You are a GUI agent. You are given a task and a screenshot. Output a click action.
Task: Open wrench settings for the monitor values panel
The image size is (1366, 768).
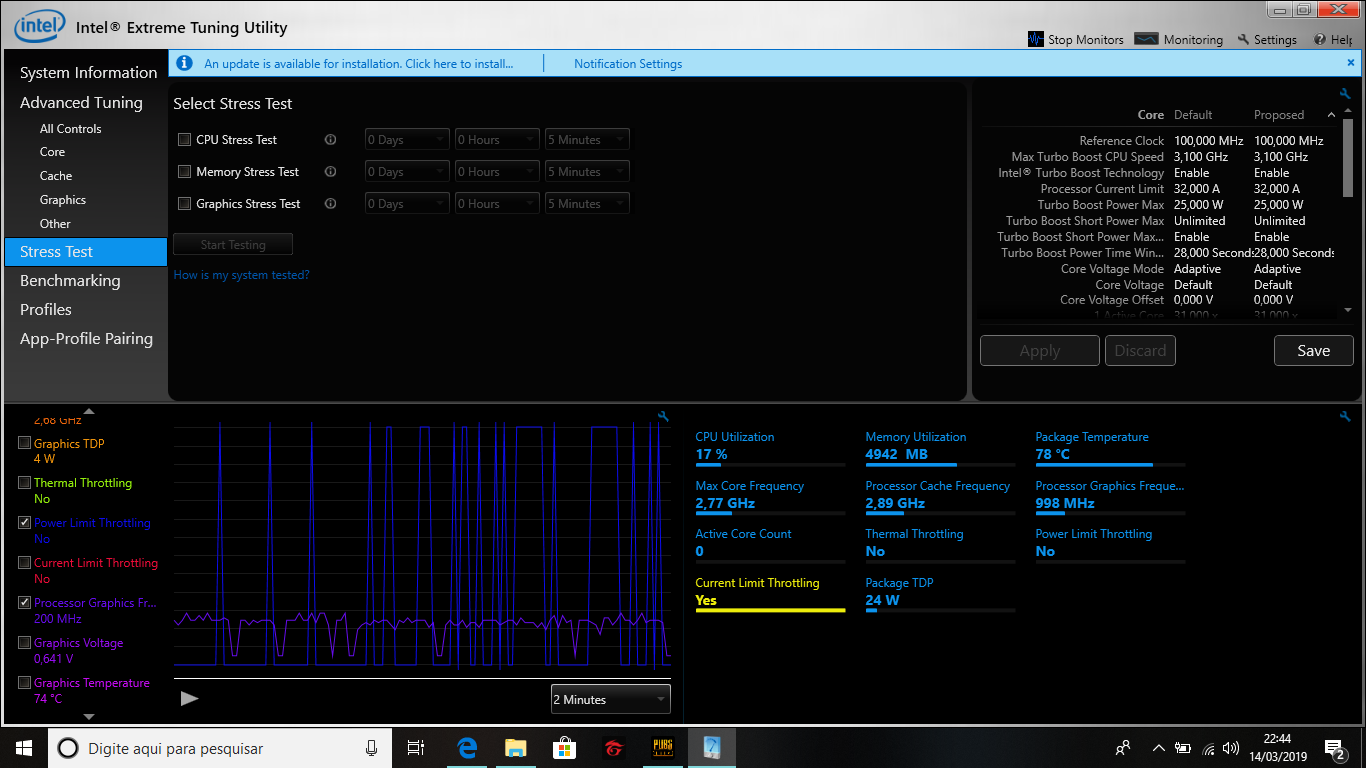coord(1345,416)
